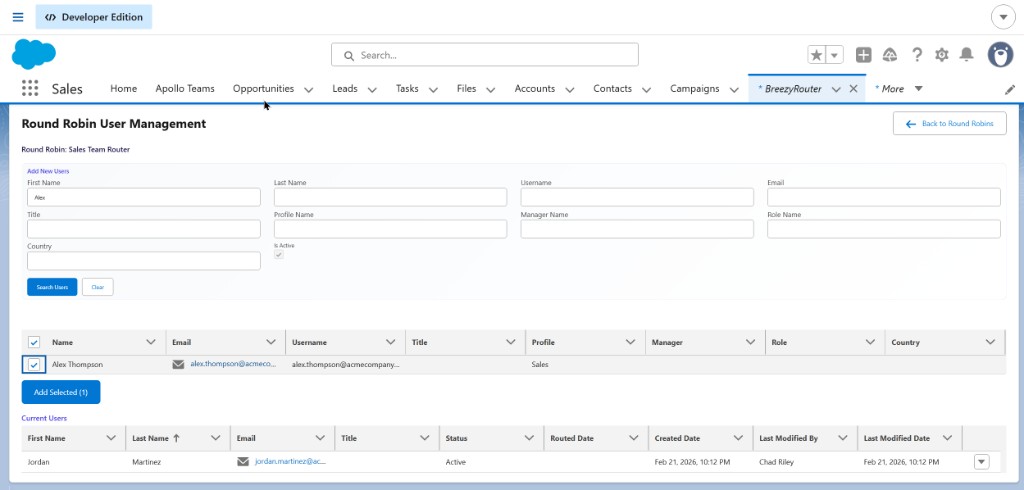Open the Status column header menu
The height and width of the screenshot is (490, 1024).
point(529,438)
